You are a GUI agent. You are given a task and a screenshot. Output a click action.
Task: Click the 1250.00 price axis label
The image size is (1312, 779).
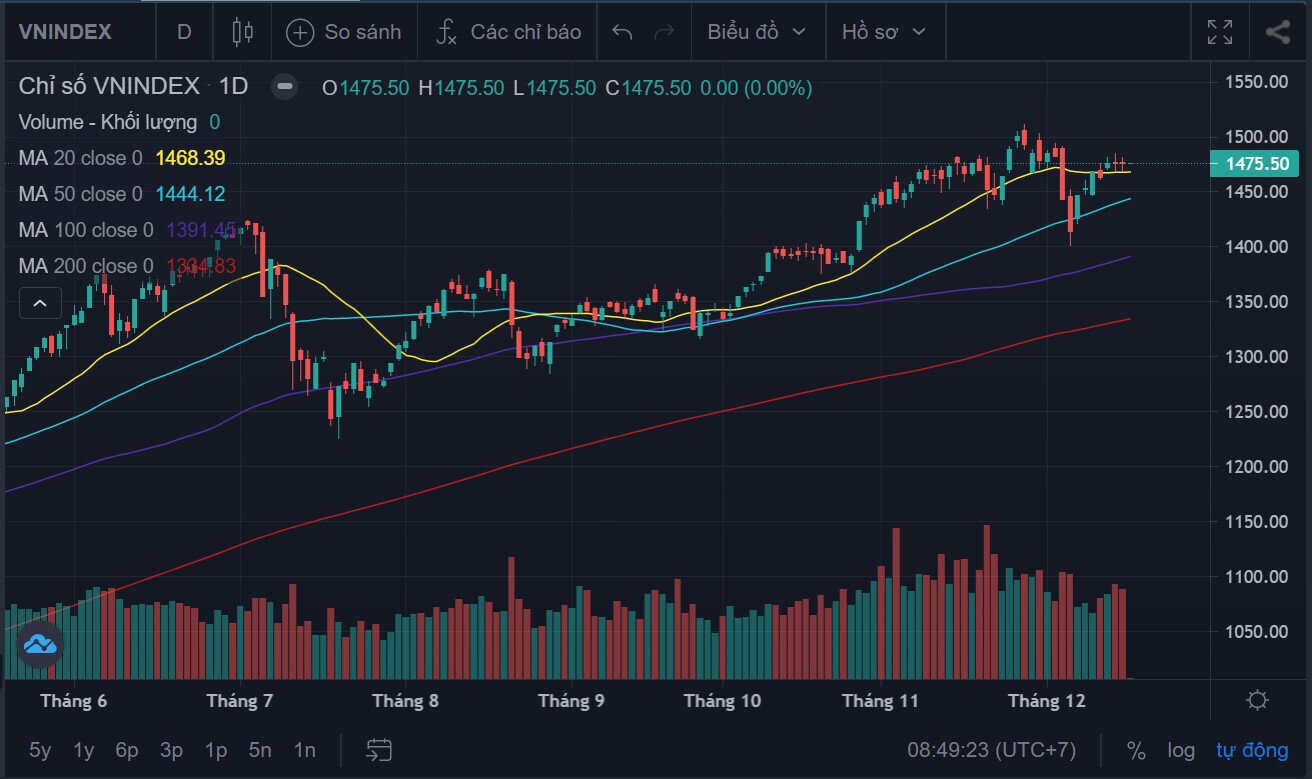click(x=1256, y=411)
